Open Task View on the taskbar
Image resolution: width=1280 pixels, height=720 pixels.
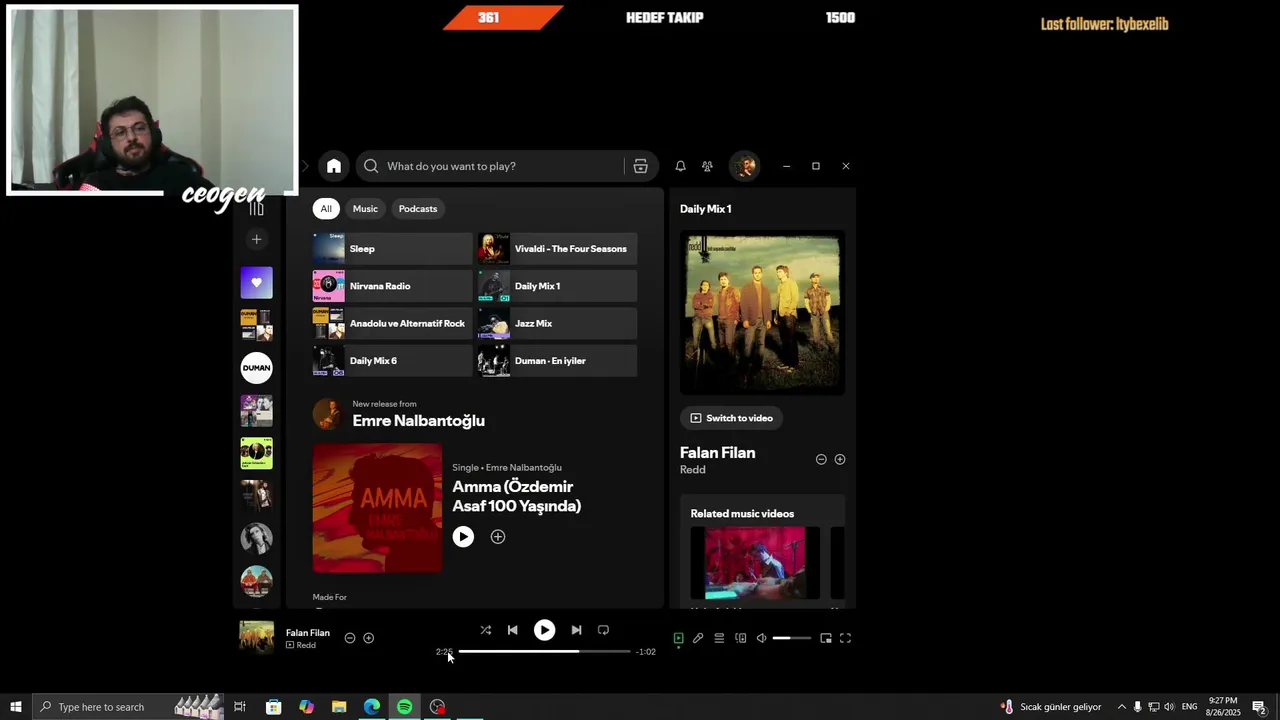(240, 707)
